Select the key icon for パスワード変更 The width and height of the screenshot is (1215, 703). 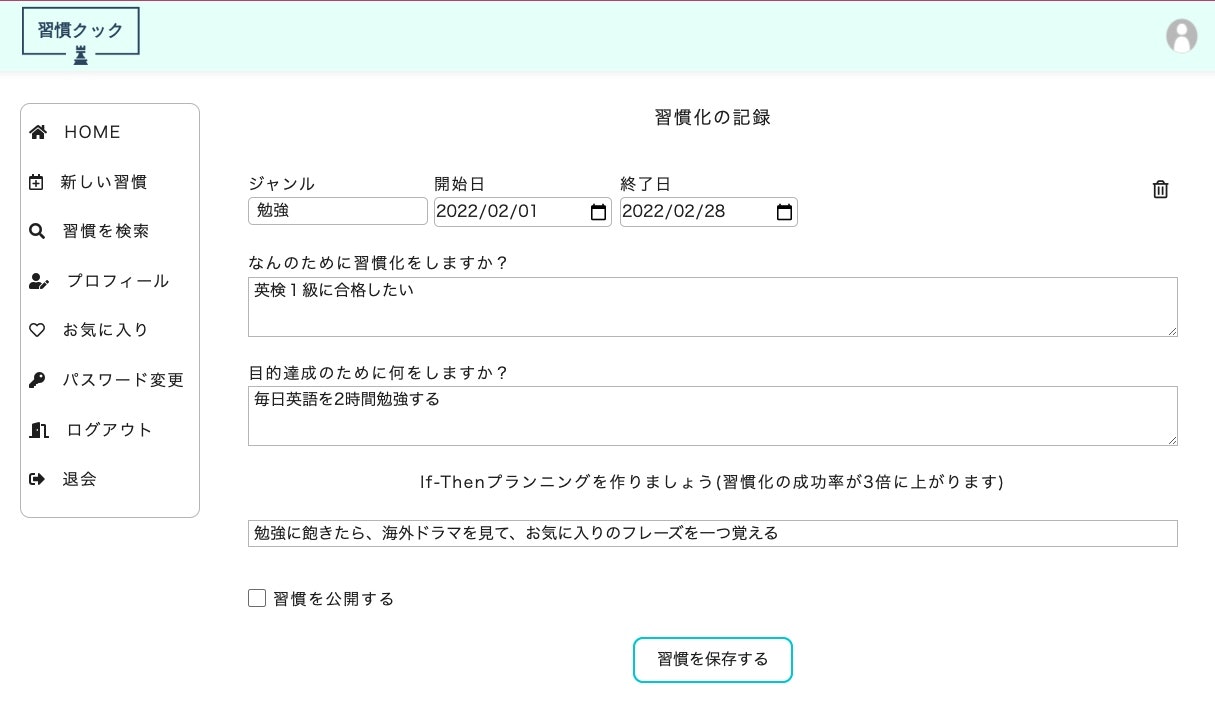[x=37, y=380]
